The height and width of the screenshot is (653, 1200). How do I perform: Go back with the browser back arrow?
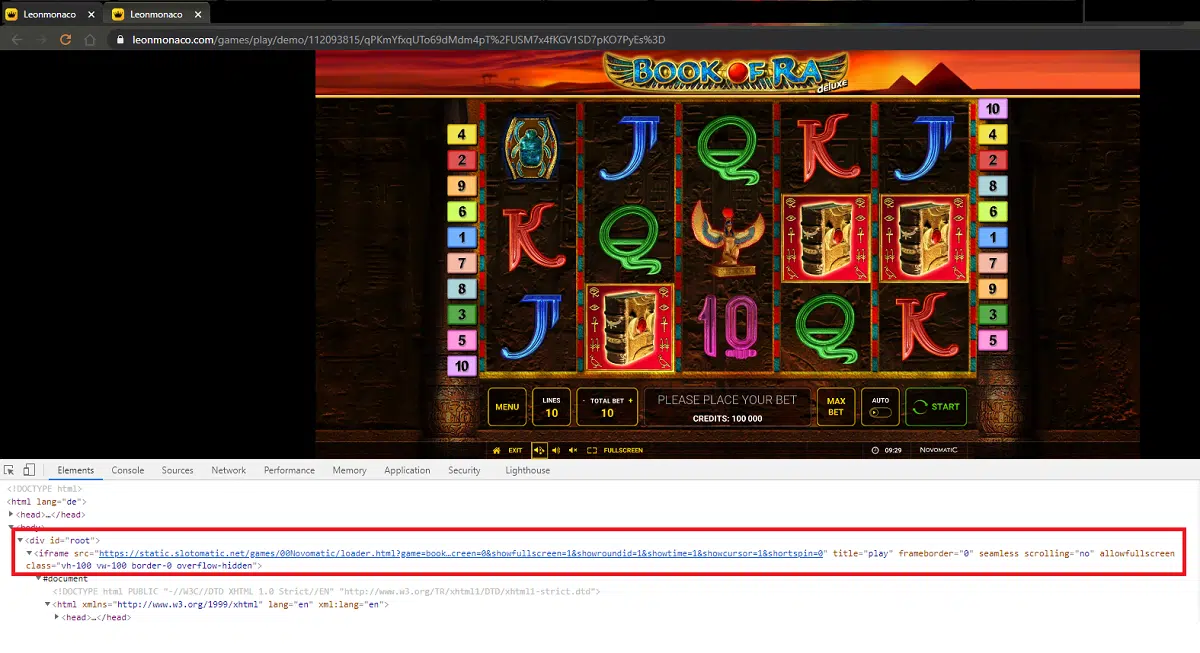[x=17, y=40]
